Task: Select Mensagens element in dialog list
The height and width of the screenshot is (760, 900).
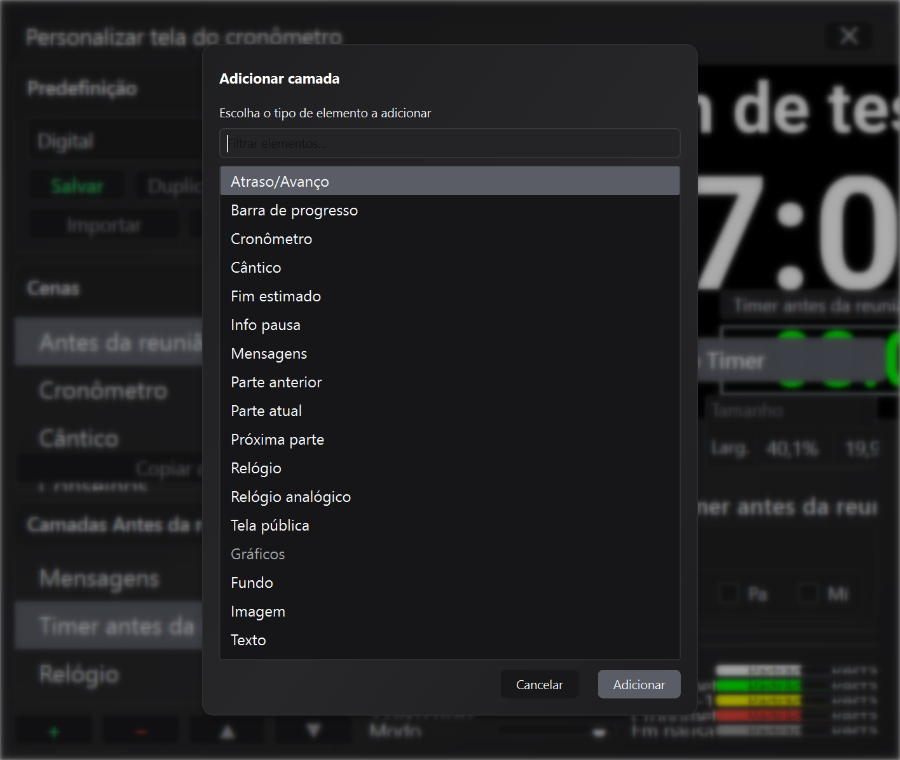Action: [449, 354]
